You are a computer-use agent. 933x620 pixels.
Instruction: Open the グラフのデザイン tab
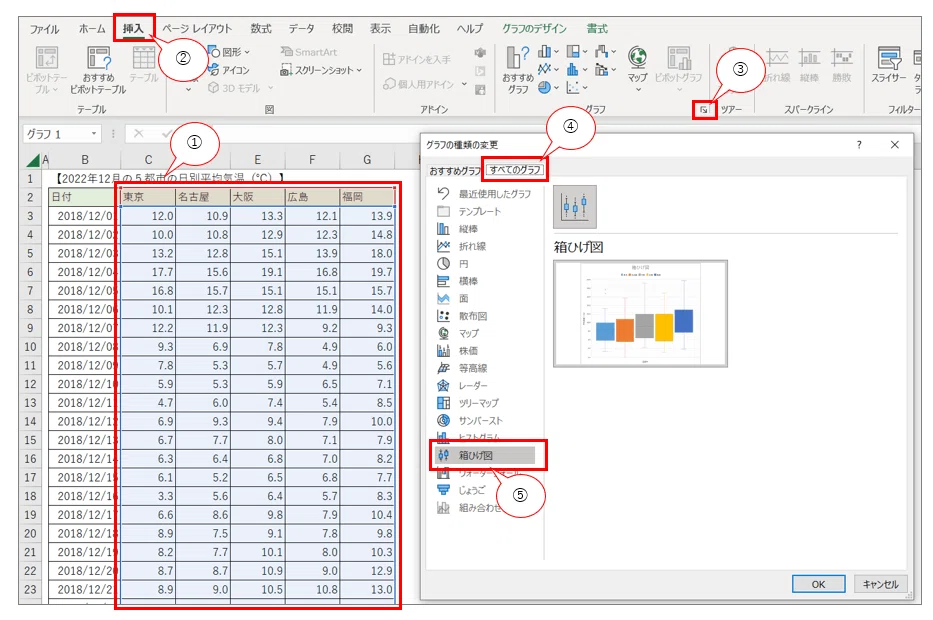click(534, 29)
